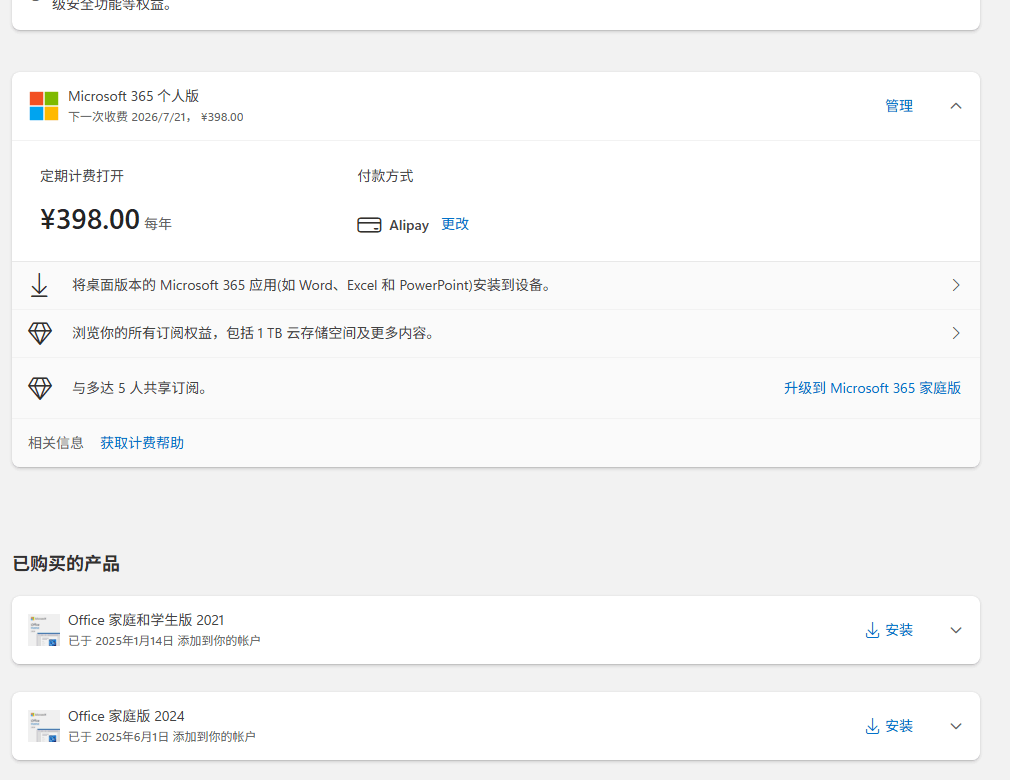Click 升级到 Microsoft 365 家庭版 link
Viewport: 1010px width, 780px height.
point(872,388)
